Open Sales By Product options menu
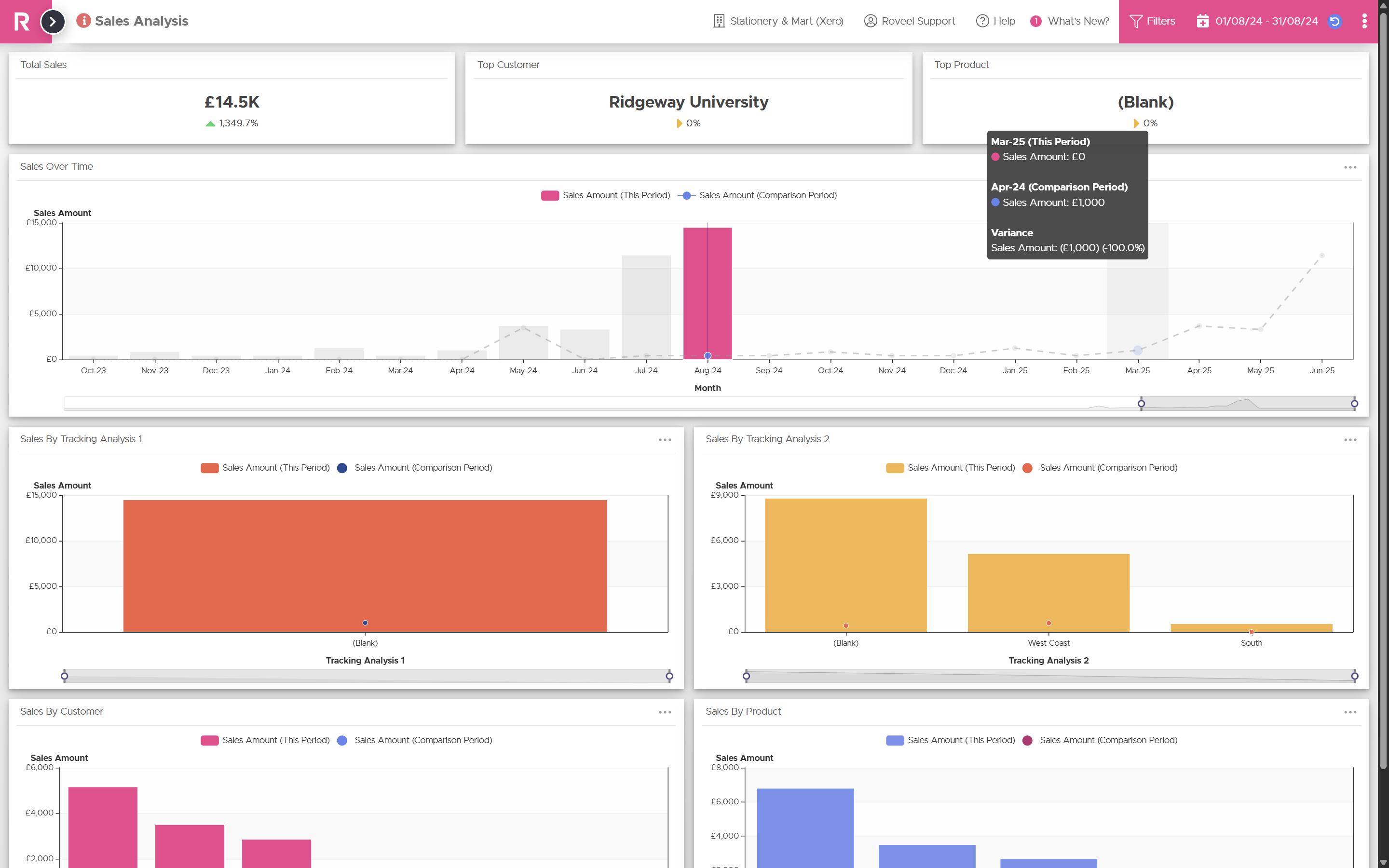Screen dimensions: 1389x868 click(x=1350, y=712)
